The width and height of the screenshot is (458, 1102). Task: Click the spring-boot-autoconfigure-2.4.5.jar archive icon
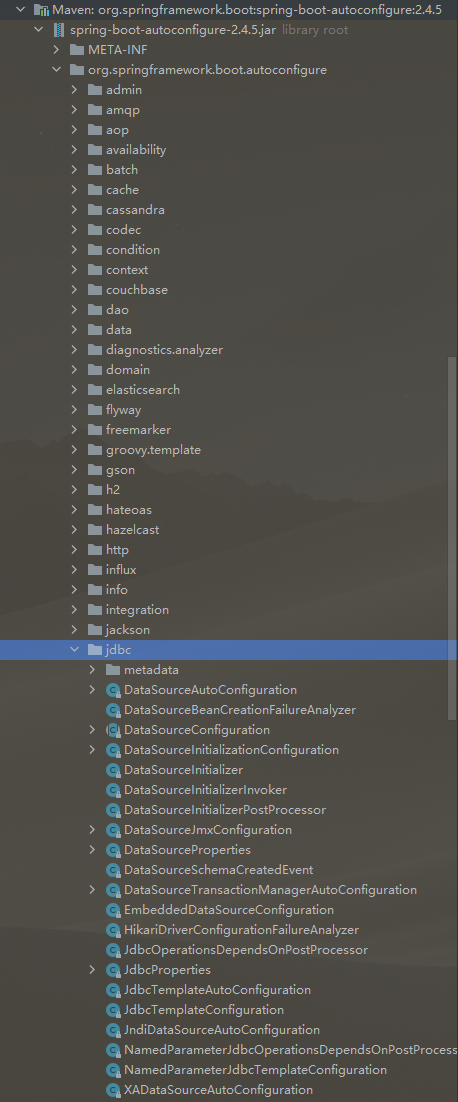pos(58,30)
